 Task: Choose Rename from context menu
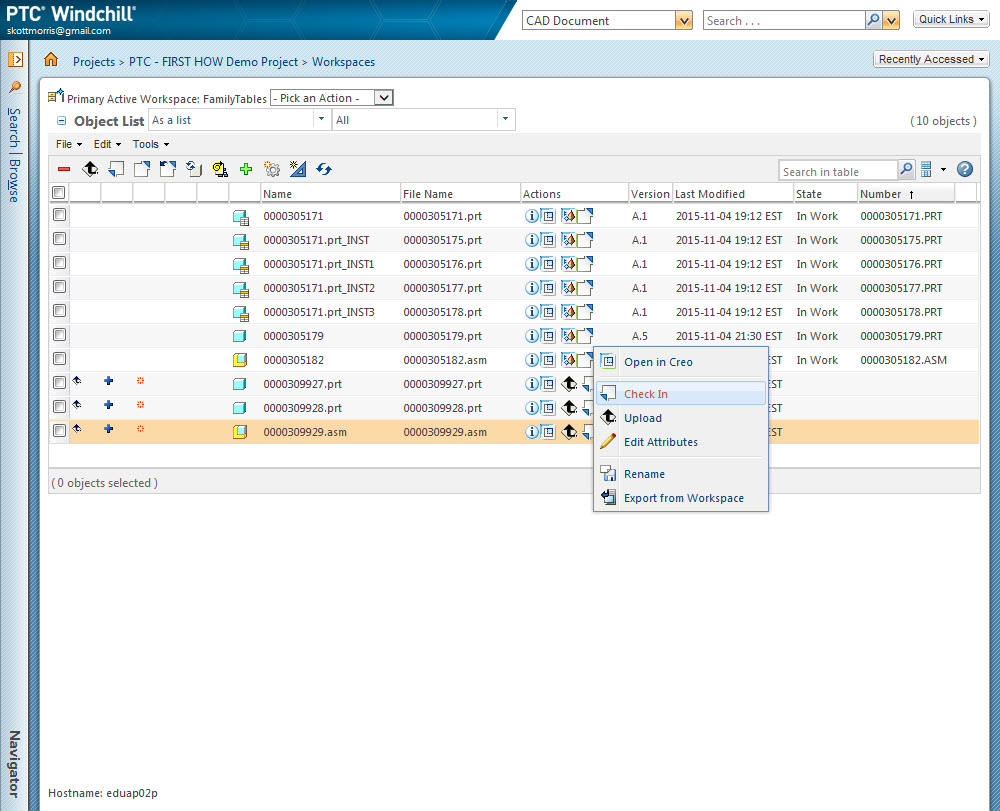[680, 474]
